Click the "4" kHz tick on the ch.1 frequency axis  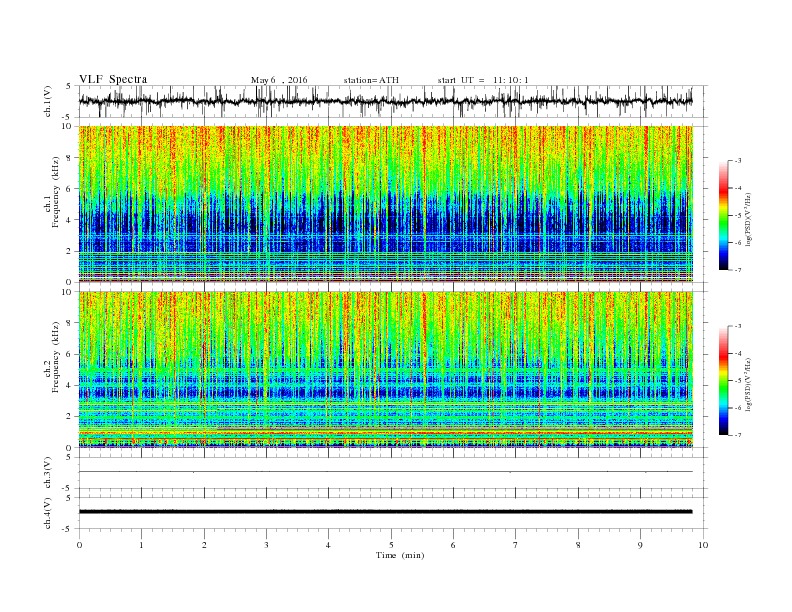[69, 220]
